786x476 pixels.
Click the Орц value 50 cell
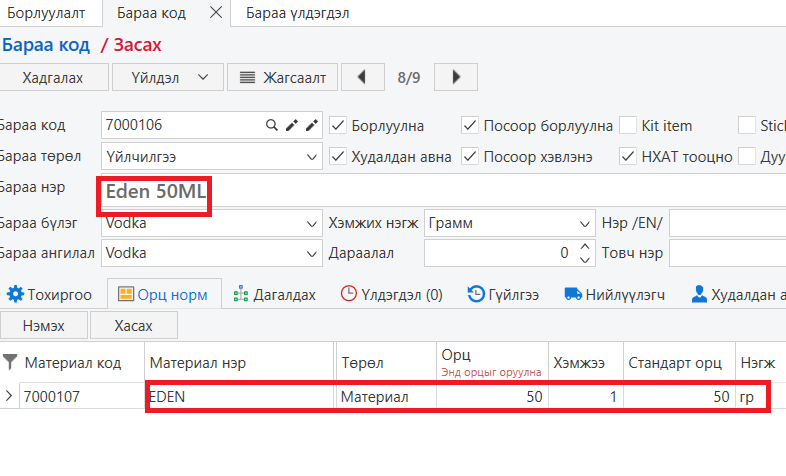[x=492, y=396]
